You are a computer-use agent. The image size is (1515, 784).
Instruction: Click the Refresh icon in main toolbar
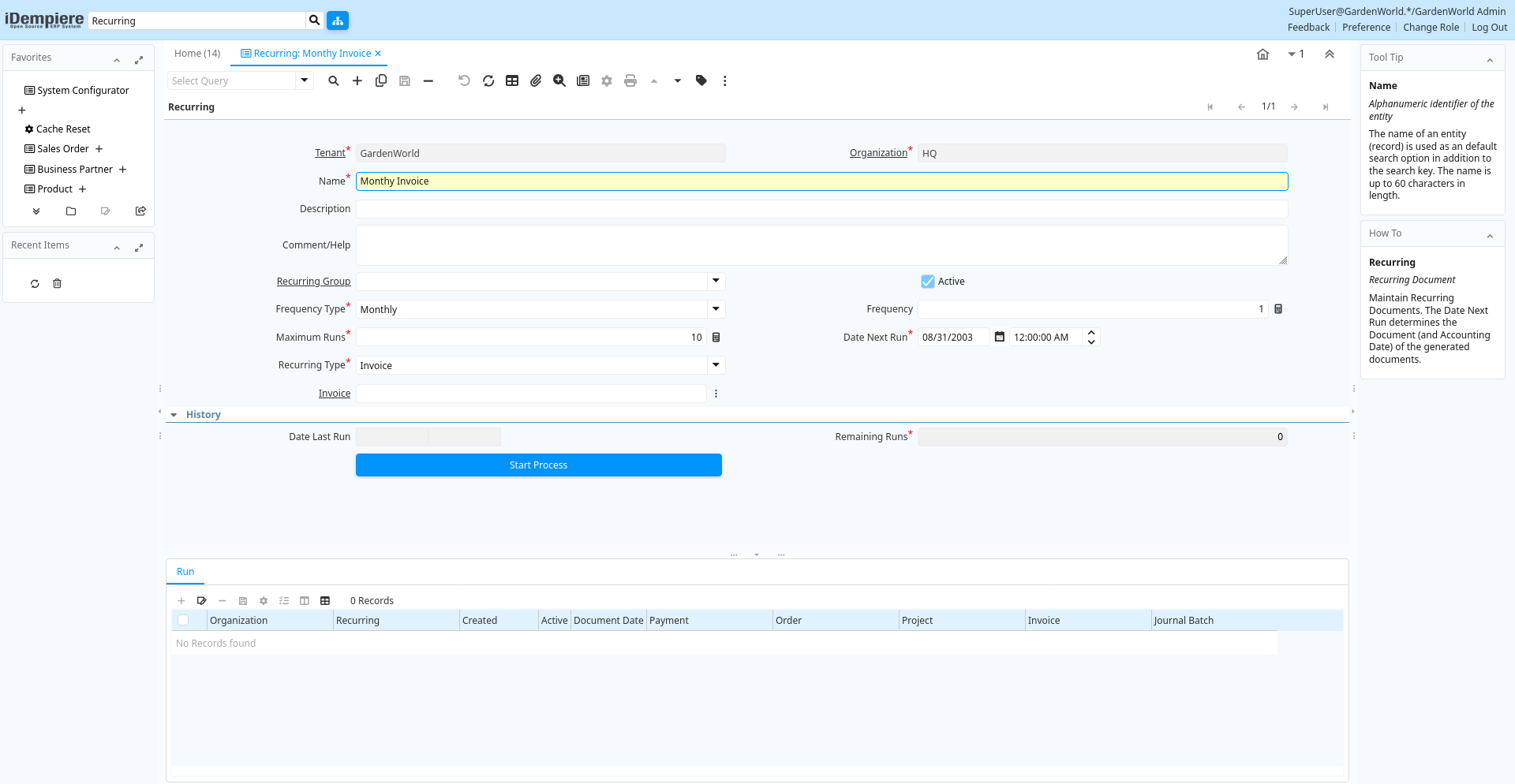tap(488, 80)
